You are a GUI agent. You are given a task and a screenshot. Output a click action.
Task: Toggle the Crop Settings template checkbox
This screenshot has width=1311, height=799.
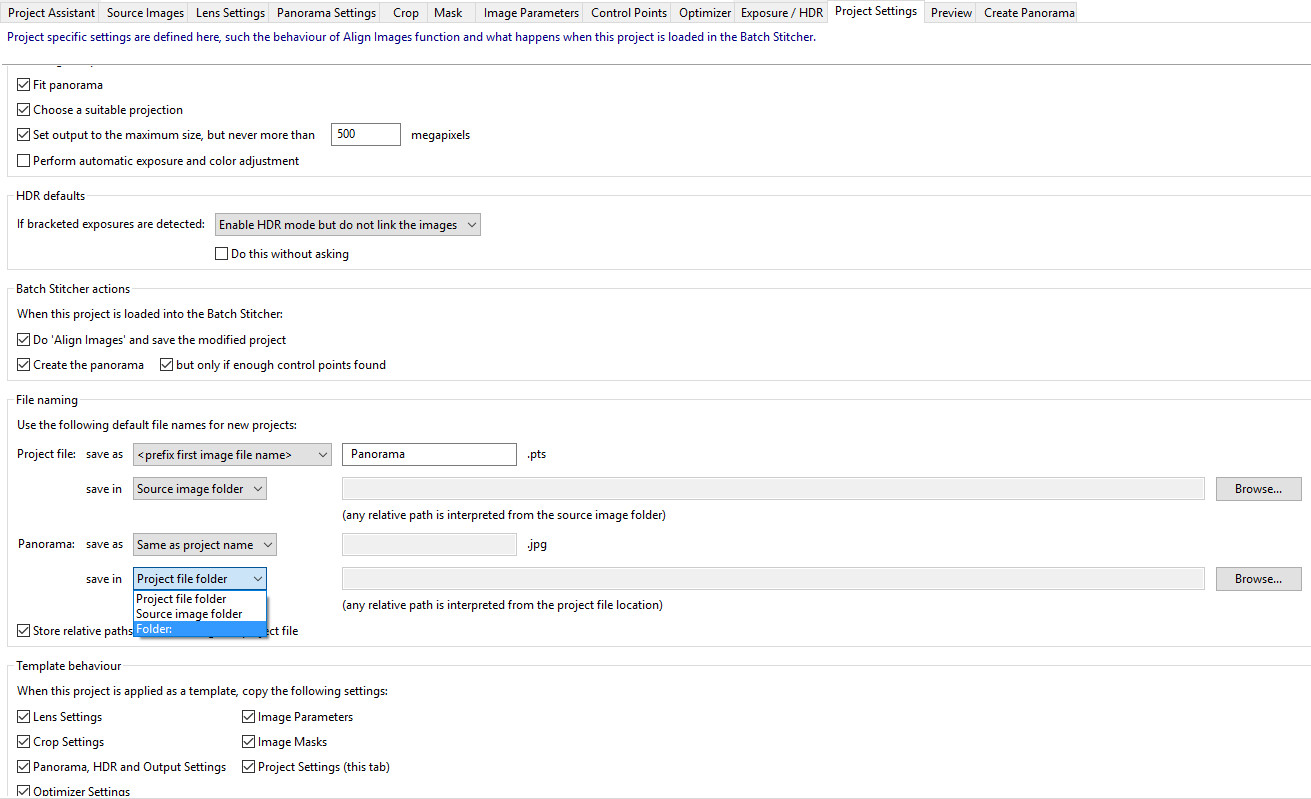tap(24, 742)
